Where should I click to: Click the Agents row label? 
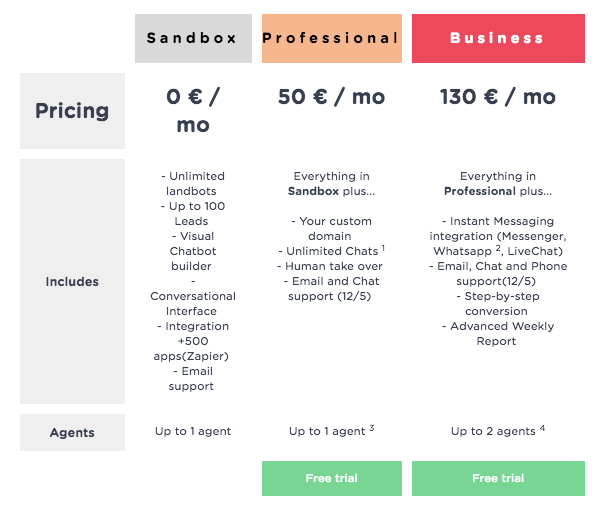tap(72, 432)
